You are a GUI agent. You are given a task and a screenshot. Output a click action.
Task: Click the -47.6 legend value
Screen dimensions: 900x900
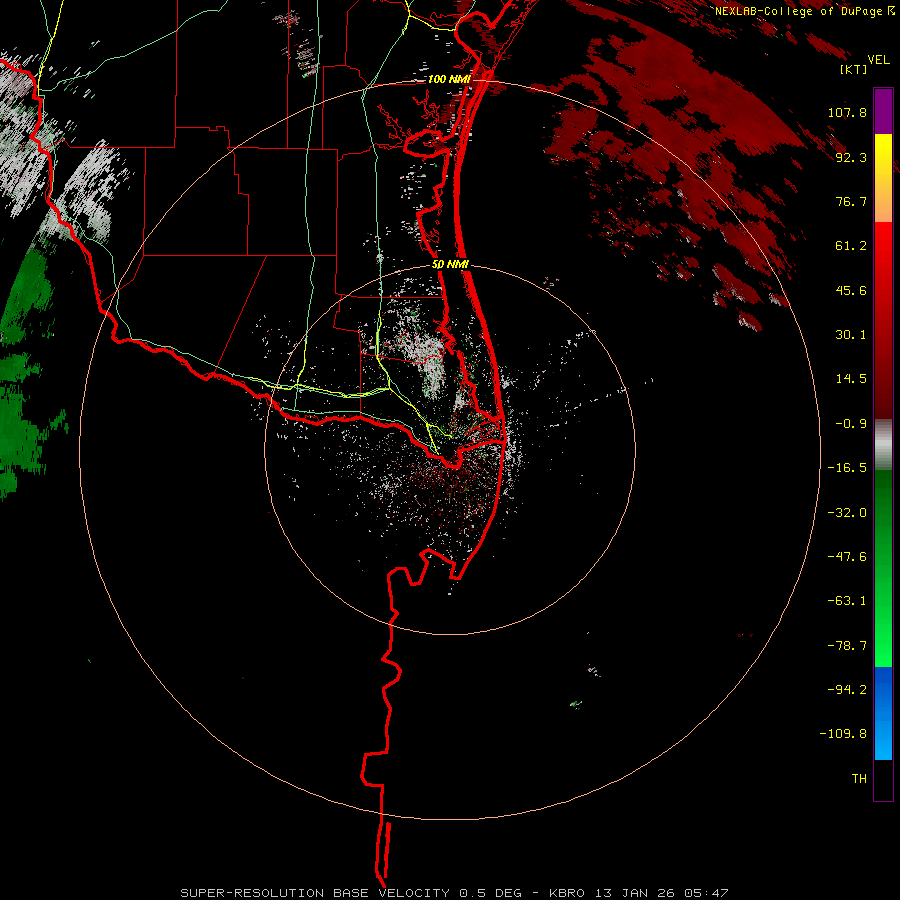coord(847,557)
